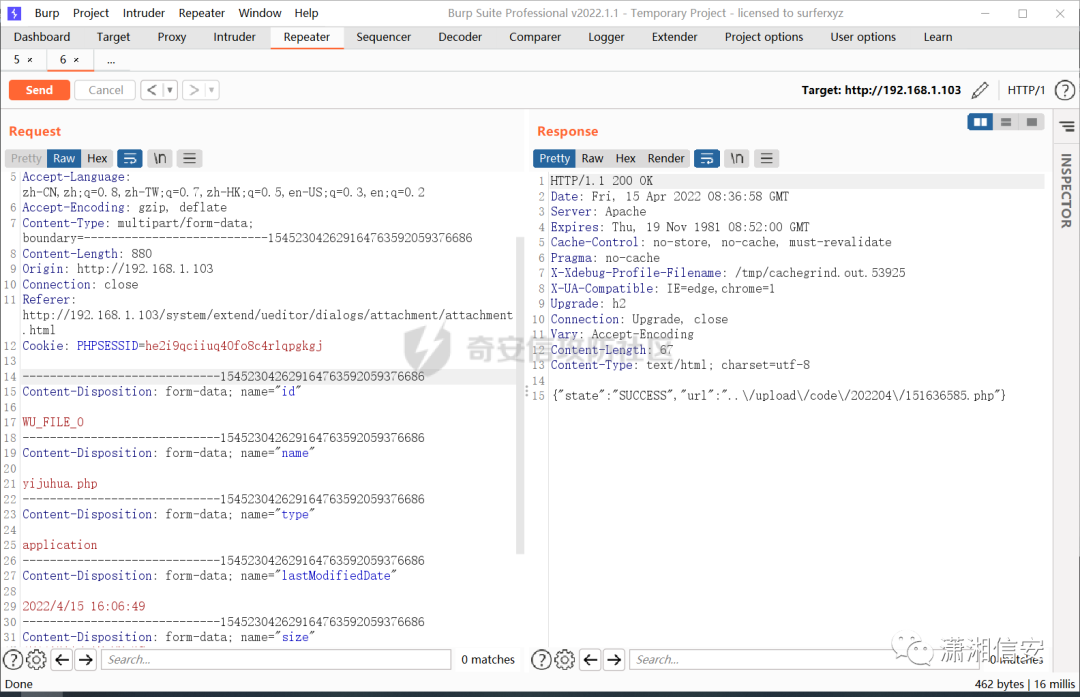Open the forward history dropdown arrow

pyautogui.click(x=211, y=90)
